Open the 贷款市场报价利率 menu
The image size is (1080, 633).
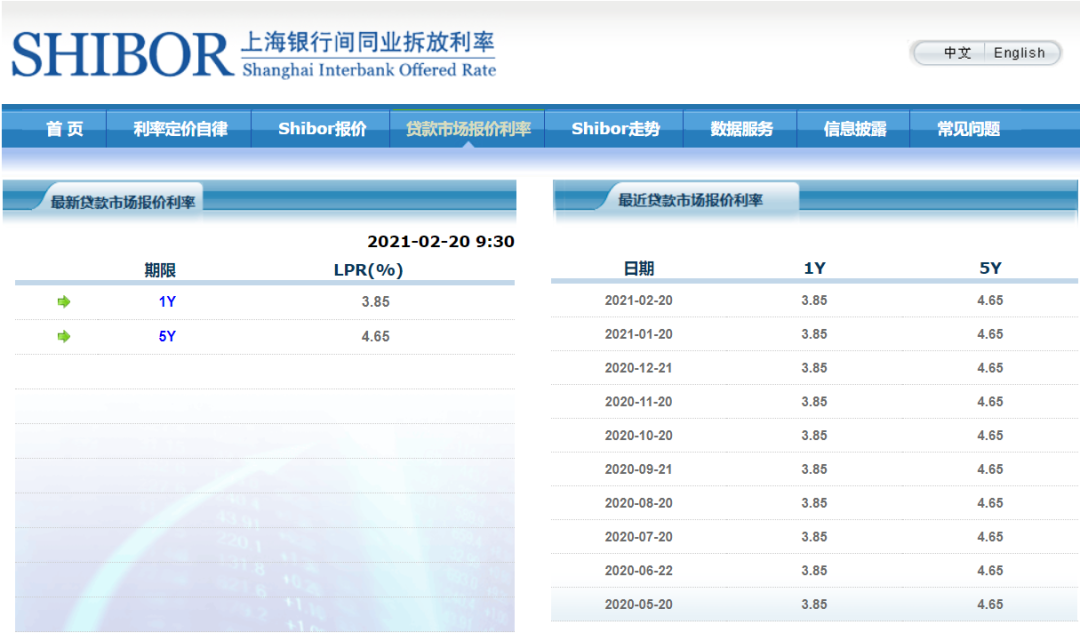click(468, 129)
